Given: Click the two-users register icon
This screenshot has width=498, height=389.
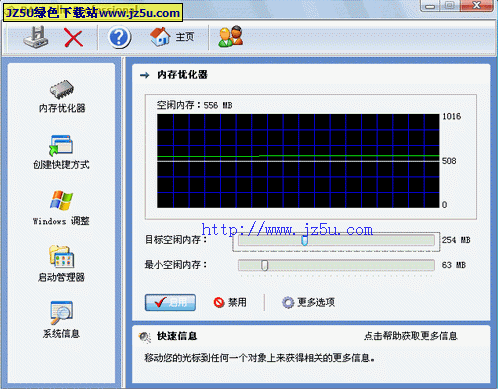Looking at the screenshot, I should [x=230, y=37].
